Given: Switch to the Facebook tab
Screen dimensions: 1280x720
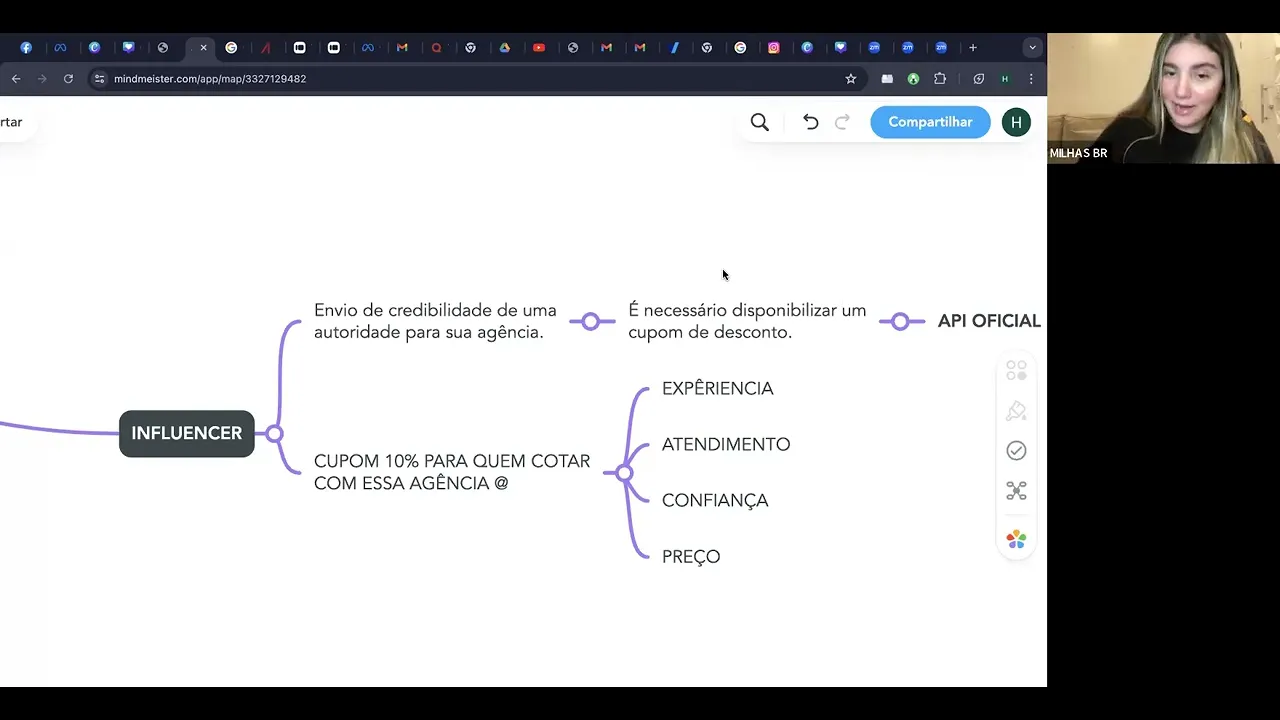Looking at the screenshot, I should click(26, 47).
